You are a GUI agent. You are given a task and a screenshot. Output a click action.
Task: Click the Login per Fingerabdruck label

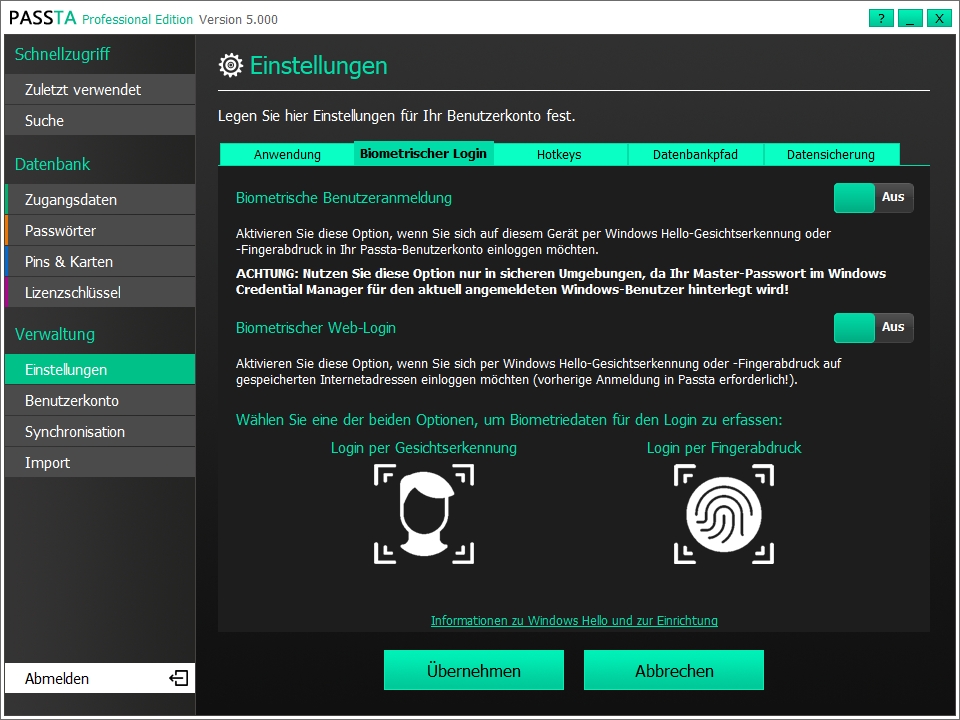coord(724,448)
